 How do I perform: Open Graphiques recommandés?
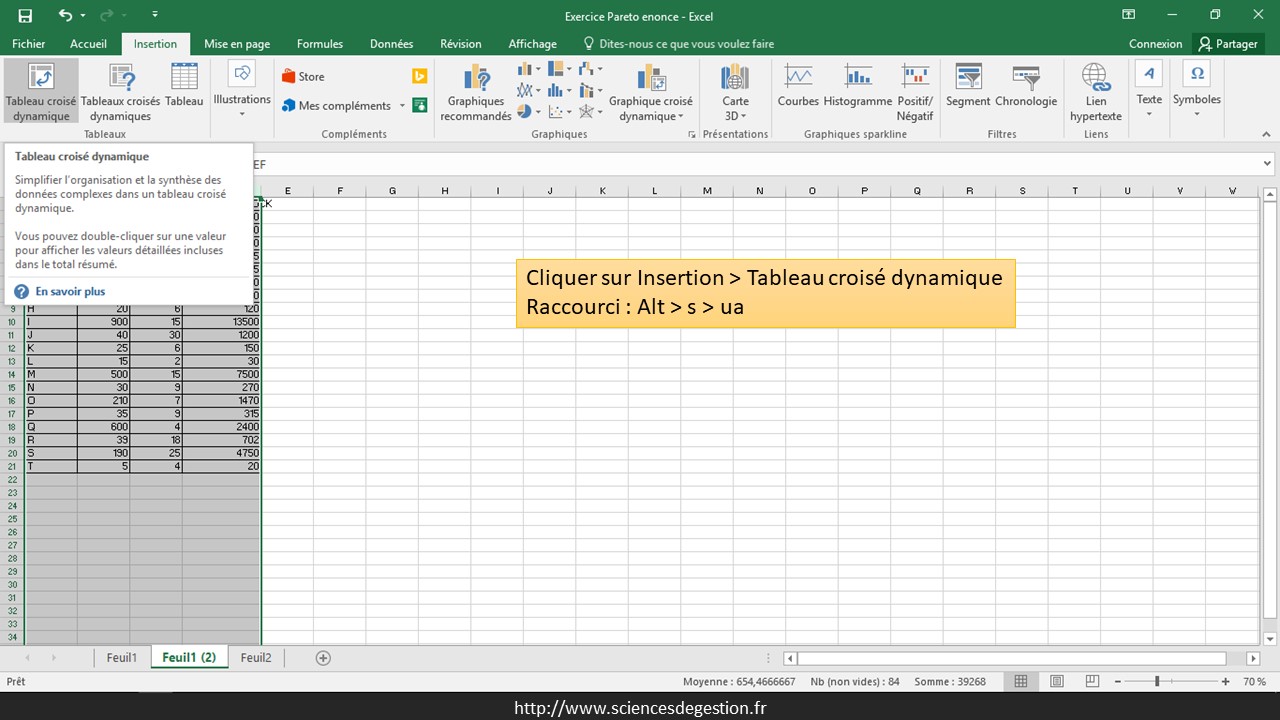(476, 91)
